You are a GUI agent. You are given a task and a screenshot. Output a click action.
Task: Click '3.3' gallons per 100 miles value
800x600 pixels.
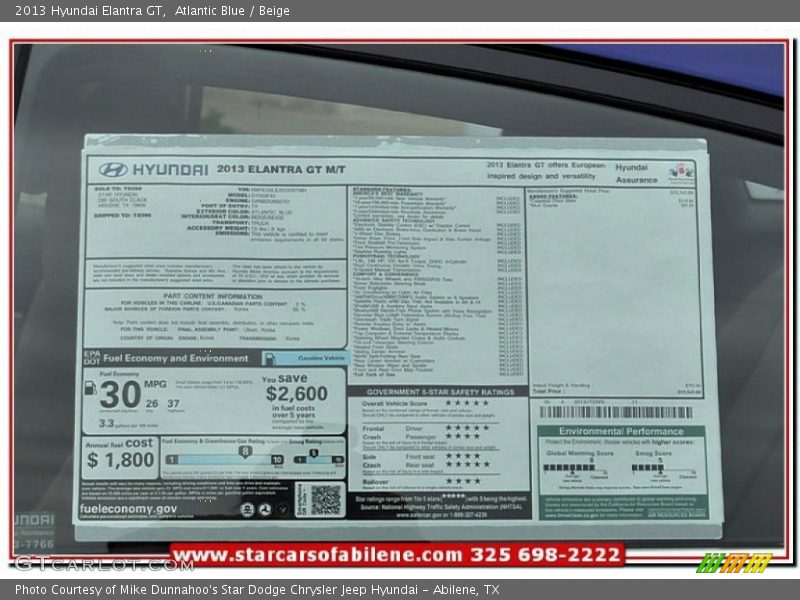(107, 423)
